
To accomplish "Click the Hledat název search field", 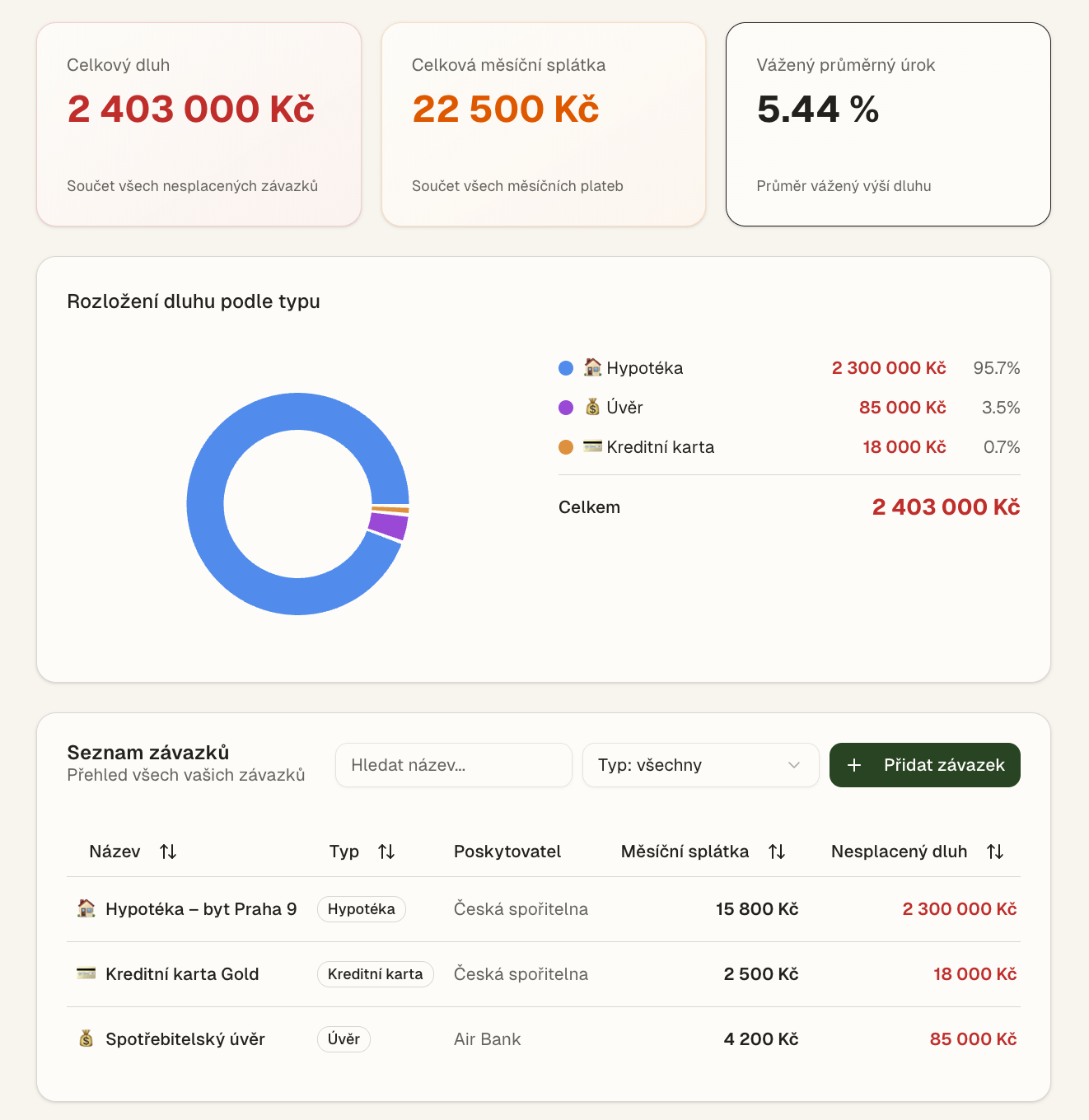I will pyautogui.click(x=453, y=765).
